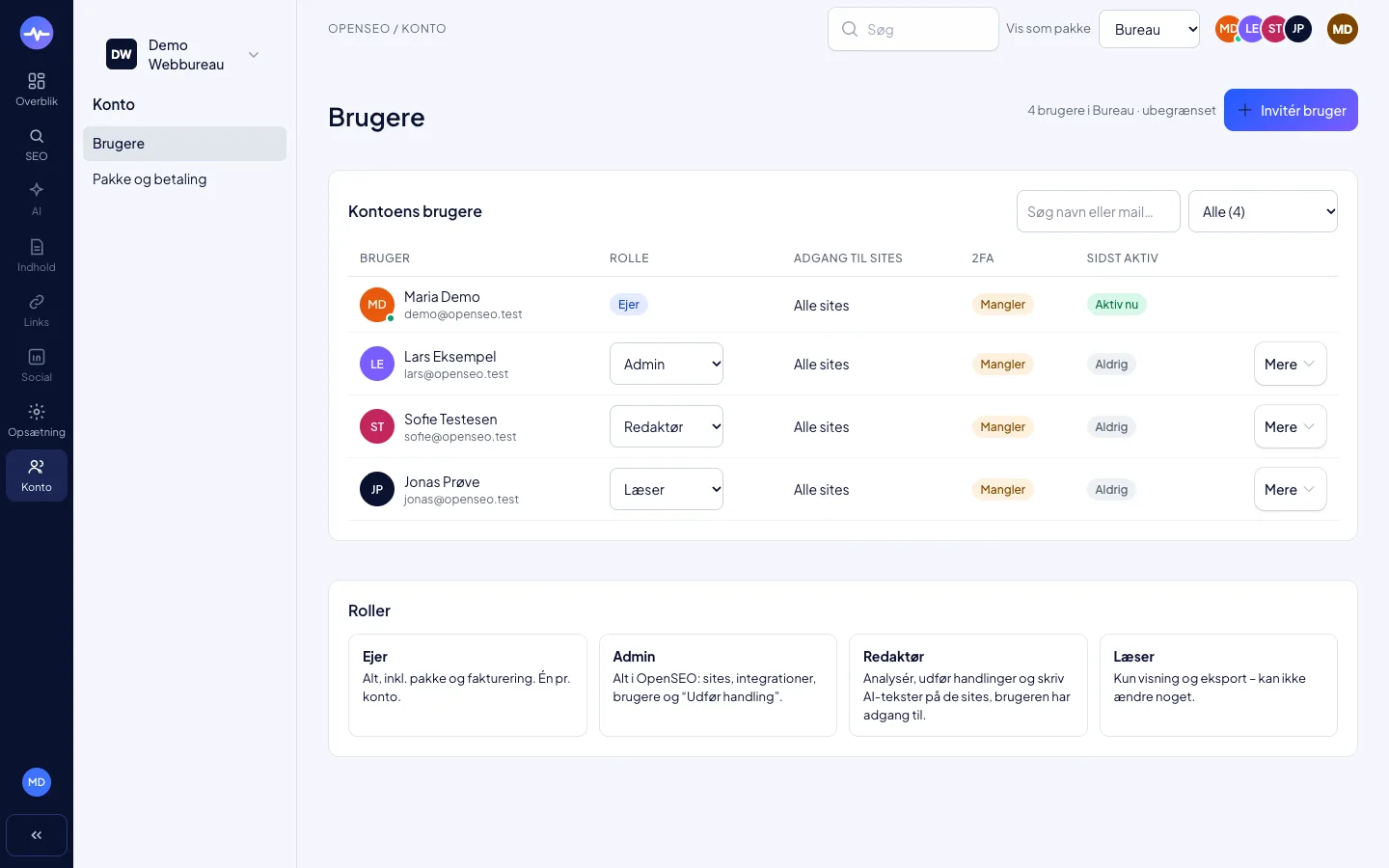Open the Mere menu for Sofie Testesen

tap(1290, 426)
